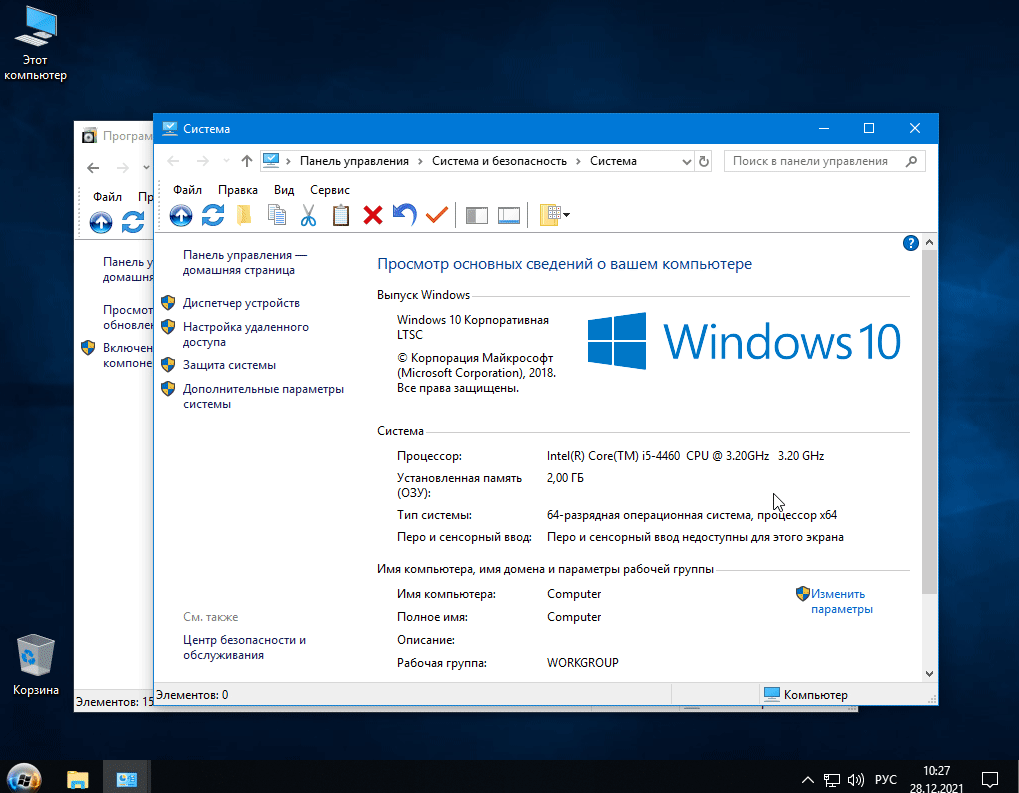Open the Файл menu in Программы window

[x=107, y=197]
